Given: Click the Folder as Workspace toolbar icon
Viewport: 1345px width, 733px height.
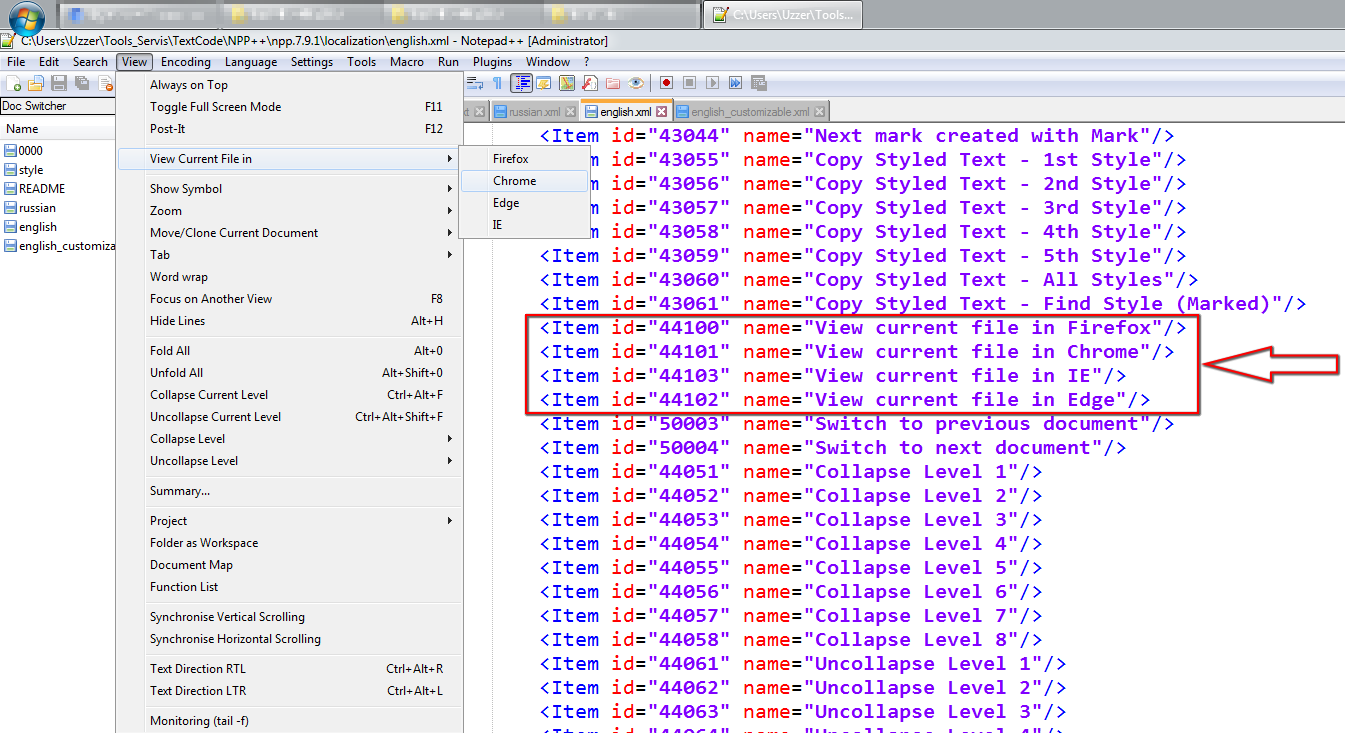Looking at the screenshot, I should point(613,83).
